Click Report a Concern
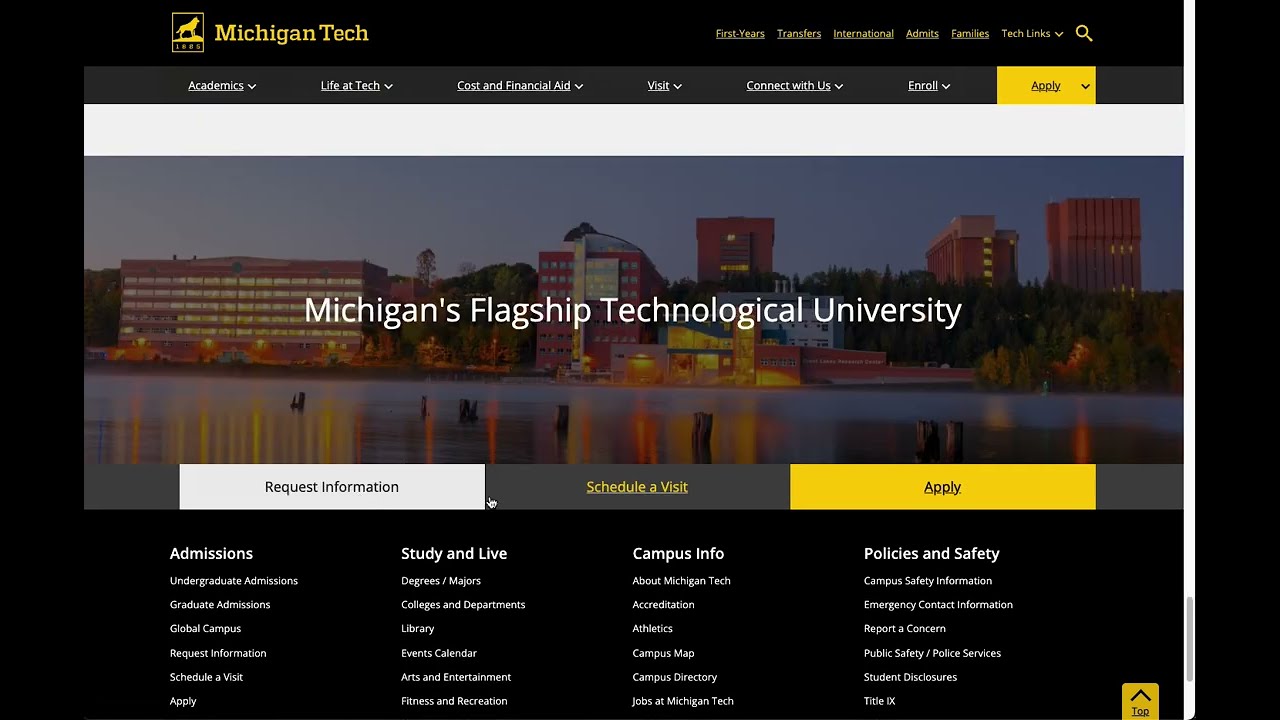The height and width of the screenshot is (720, 1280). click(x=905, y=629)
